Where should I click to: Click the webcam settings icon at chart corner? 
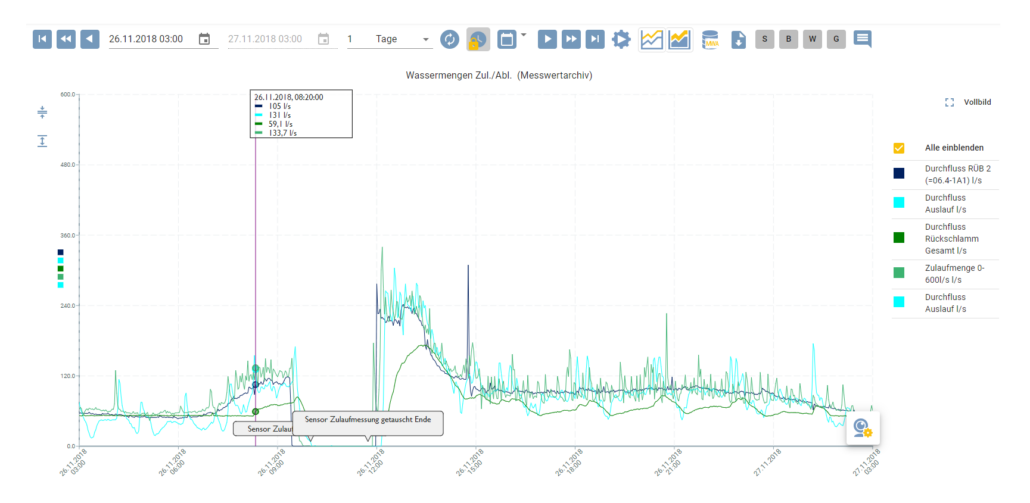click(x=862, y=428)
